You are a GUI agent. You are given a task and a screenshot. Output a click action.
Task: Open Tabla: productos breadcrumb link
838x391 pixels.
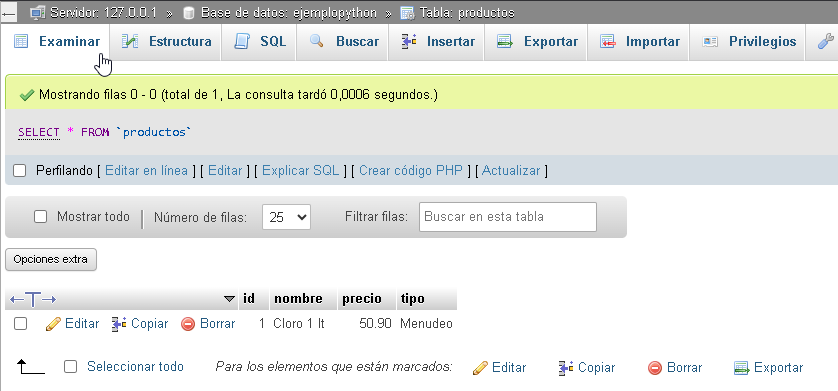pos(468,13)
